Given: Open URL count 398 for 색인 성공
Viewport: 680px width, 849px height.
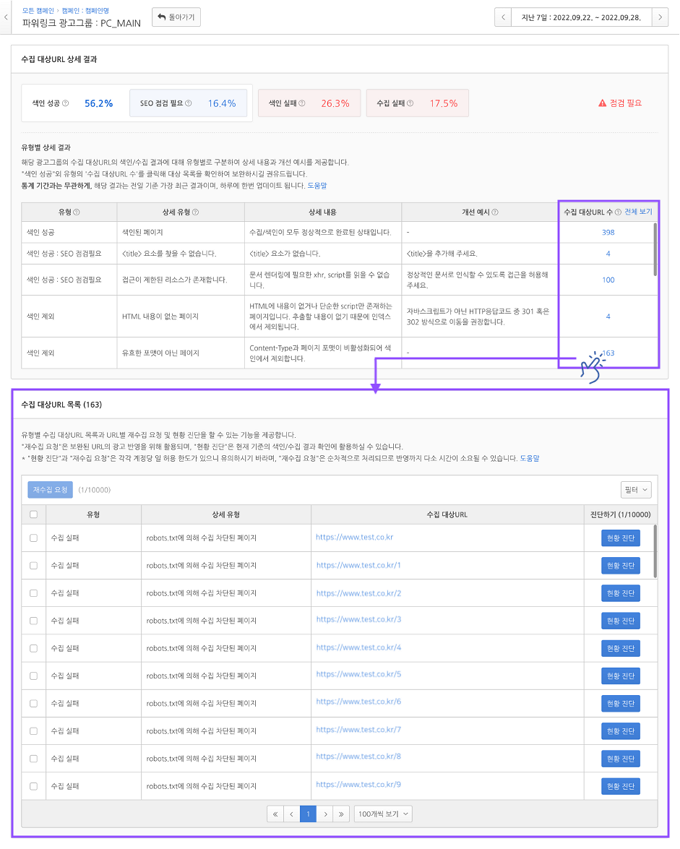Looking at the screenshot, I should pos(608,232).
